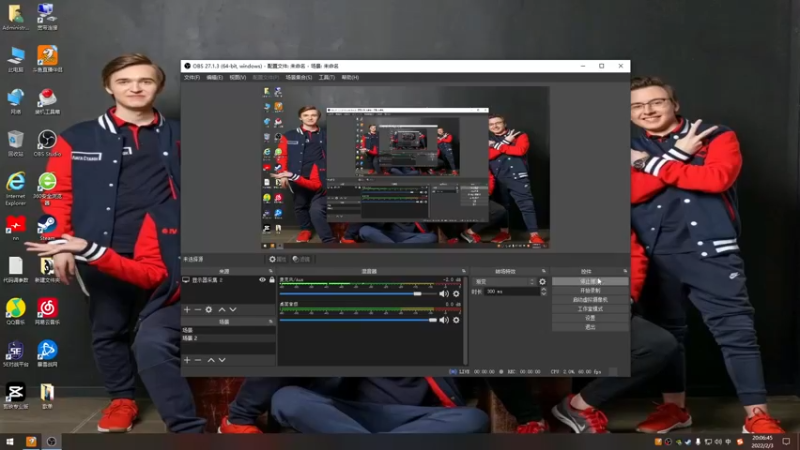Click Exit (退出) in Controls panel

[x=590, y=327]
